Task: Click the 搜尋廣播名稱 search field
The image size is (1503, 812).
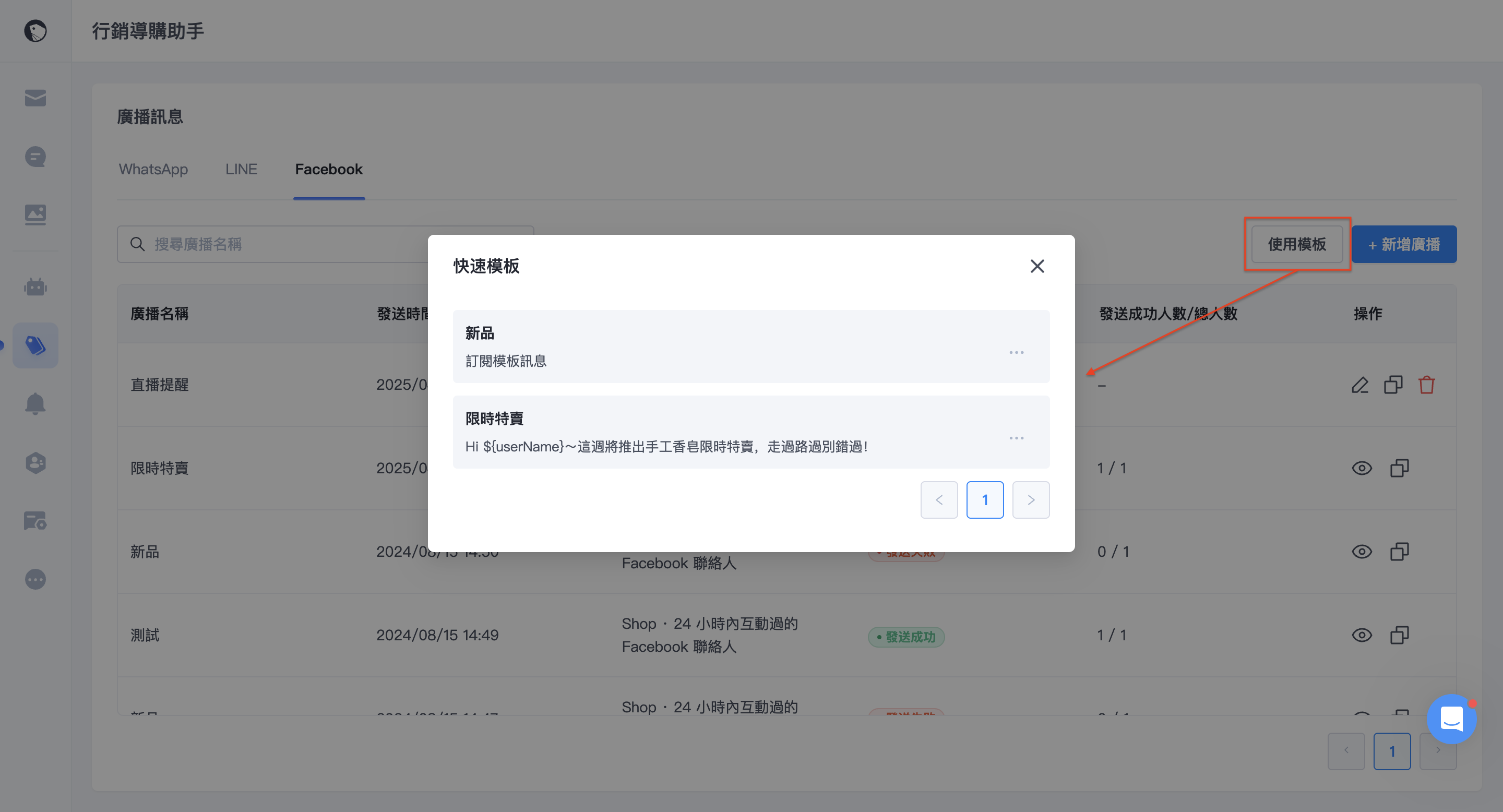Action: click(326, 244)
